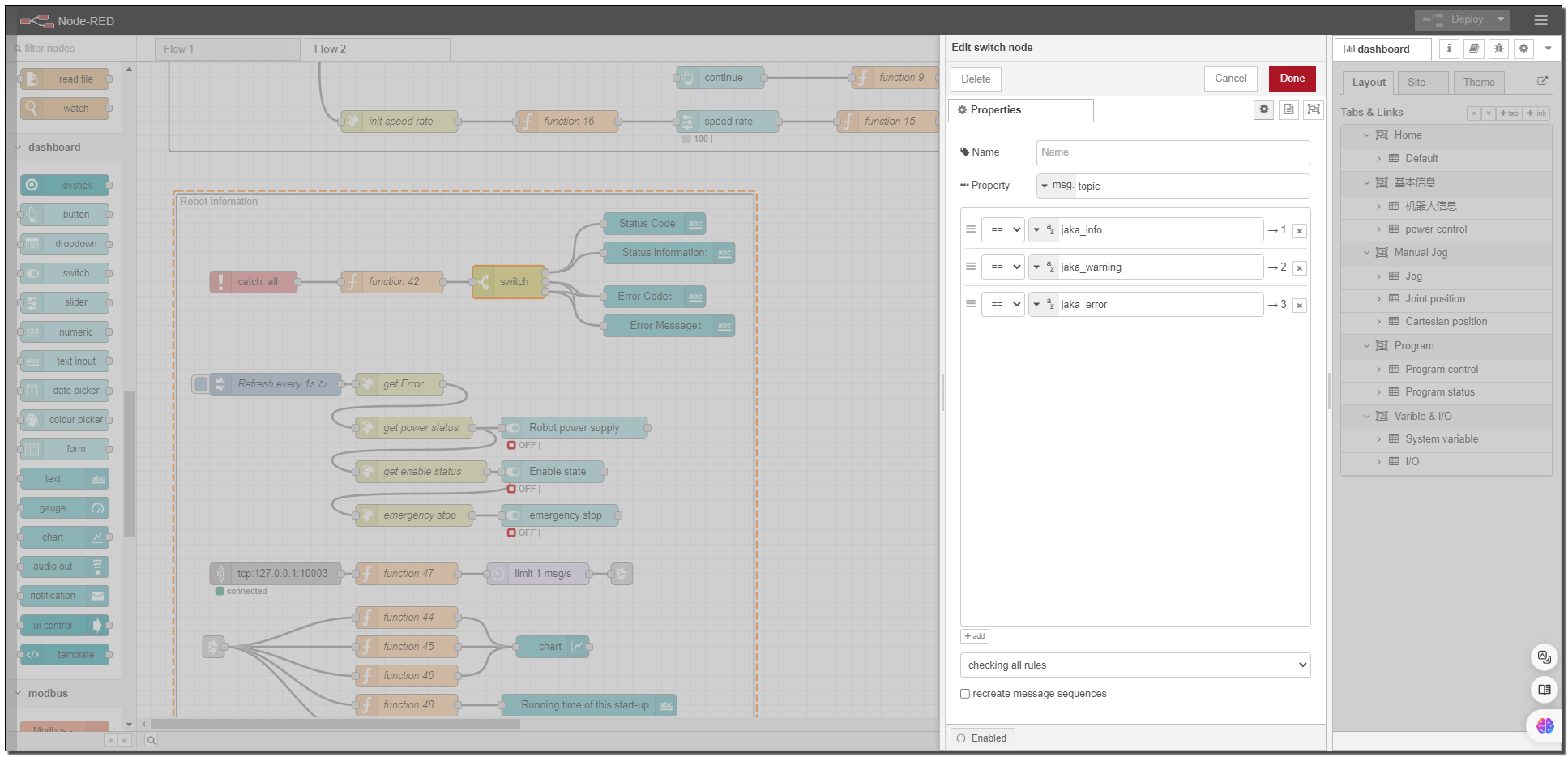Collapse the Home tab in layout tree

click(1366, 135)
